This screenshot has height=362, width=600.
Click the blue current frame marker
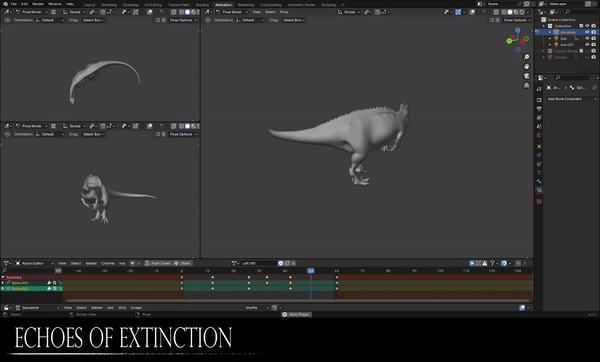(x=311, y=271)
